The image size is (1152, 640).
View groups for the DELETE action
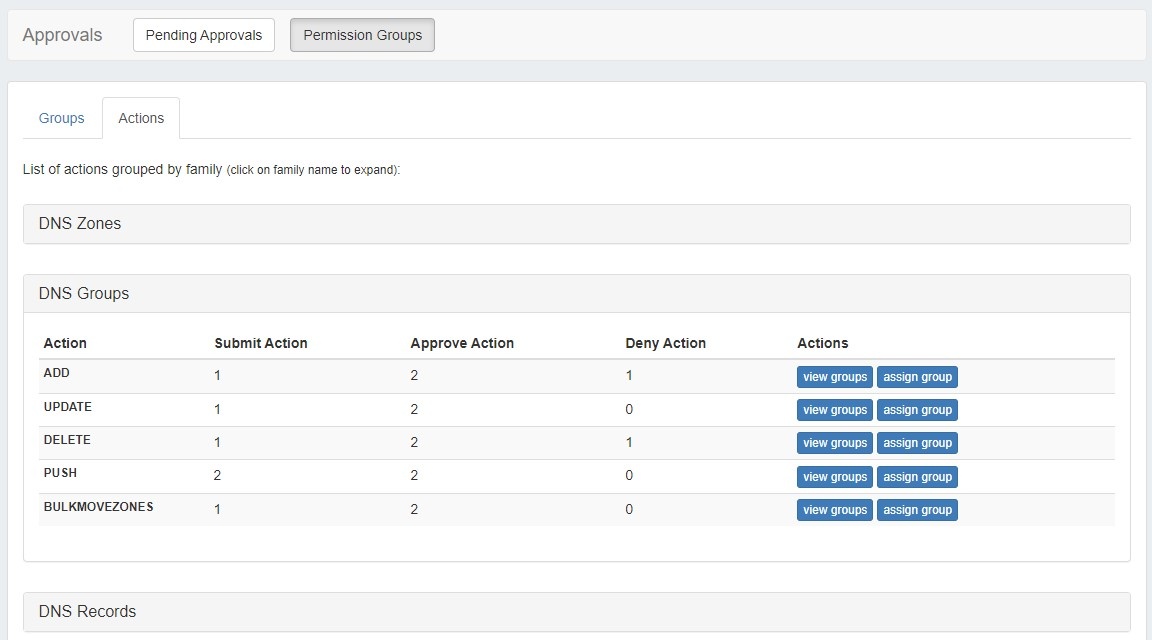click(x=834, y=443)
